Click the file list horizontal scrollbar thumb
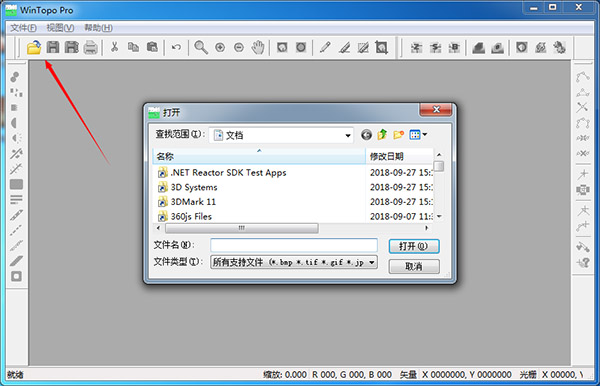Image resolution: width=600 pixels, height=386 pixels. point(241,228)
